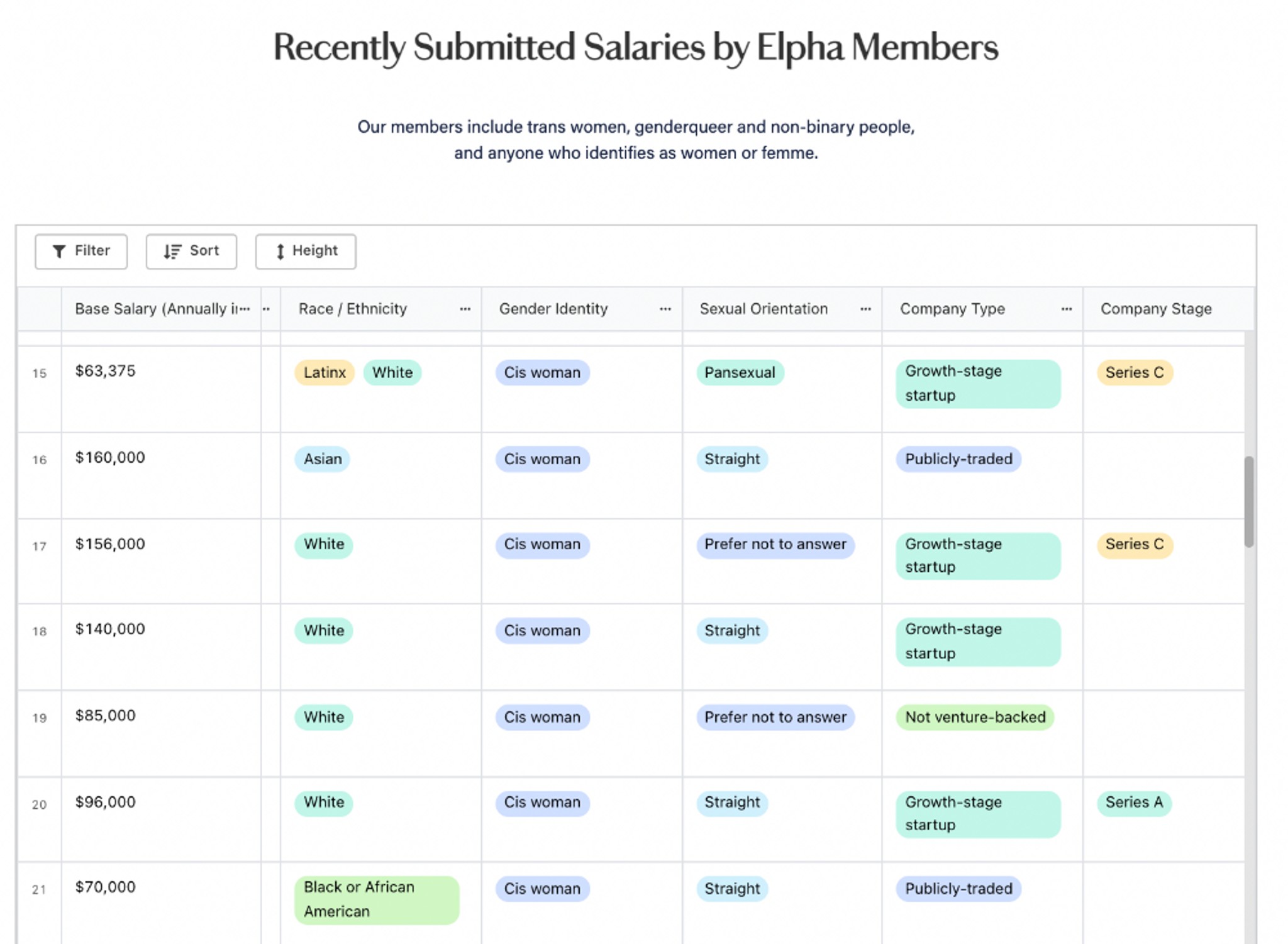Screen dimensions: 1288x944
Task: Click Series A tag in row 20
Action: tap(1134, 802)
